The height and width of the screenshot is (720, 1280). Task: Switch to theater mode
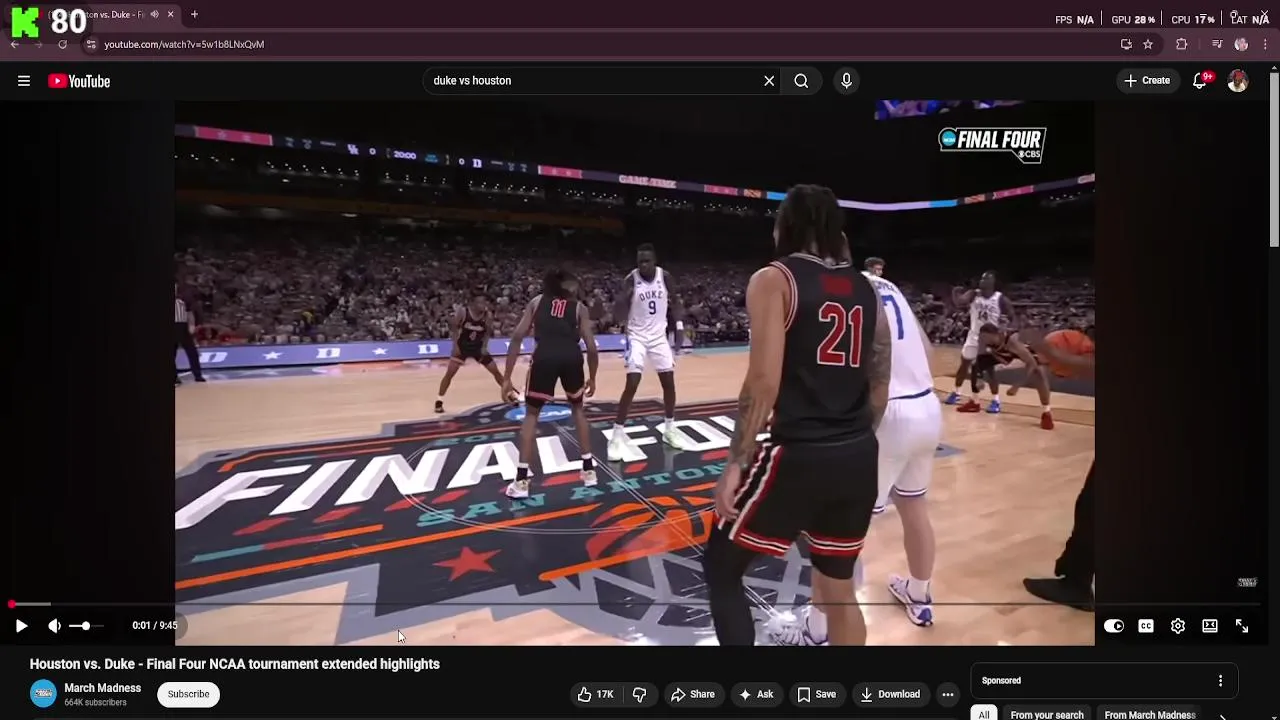pyautogui.click(x=1210, y=626)
